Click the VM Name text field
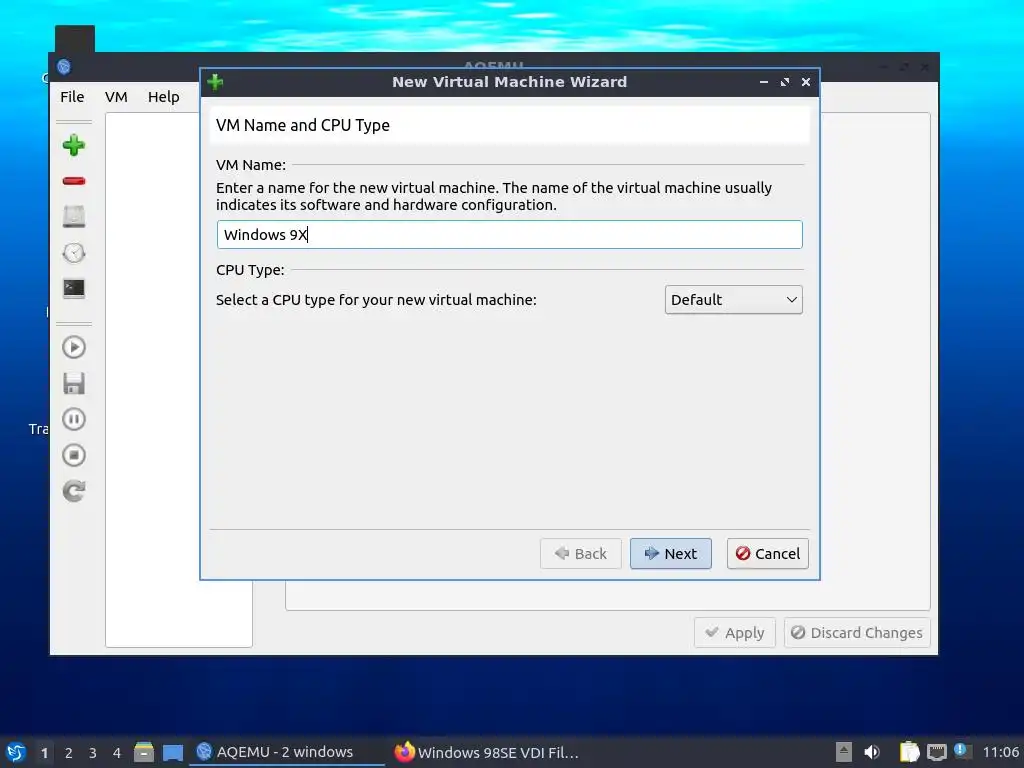The width and height of the screenshot is (1024, 768). coord(509,234)
